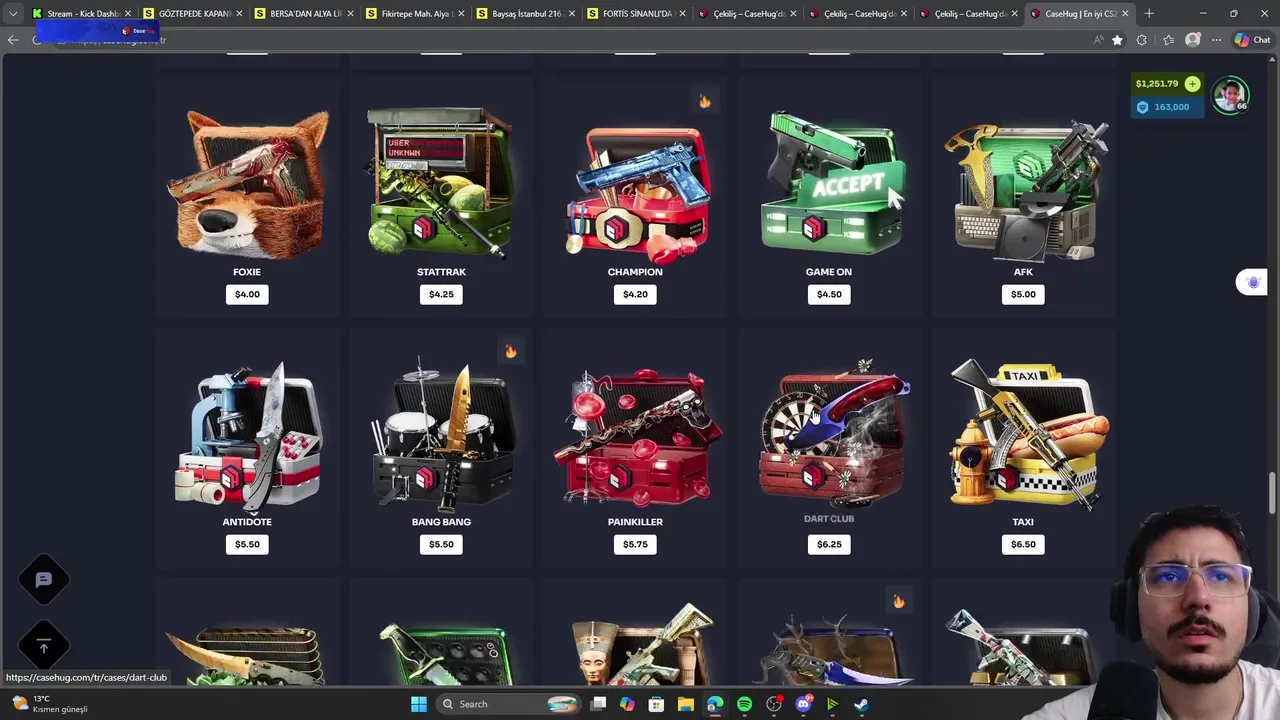Click the FOXIE case name
The image size is (1280, 720).
pyautogui.click(x=247, y=272)
